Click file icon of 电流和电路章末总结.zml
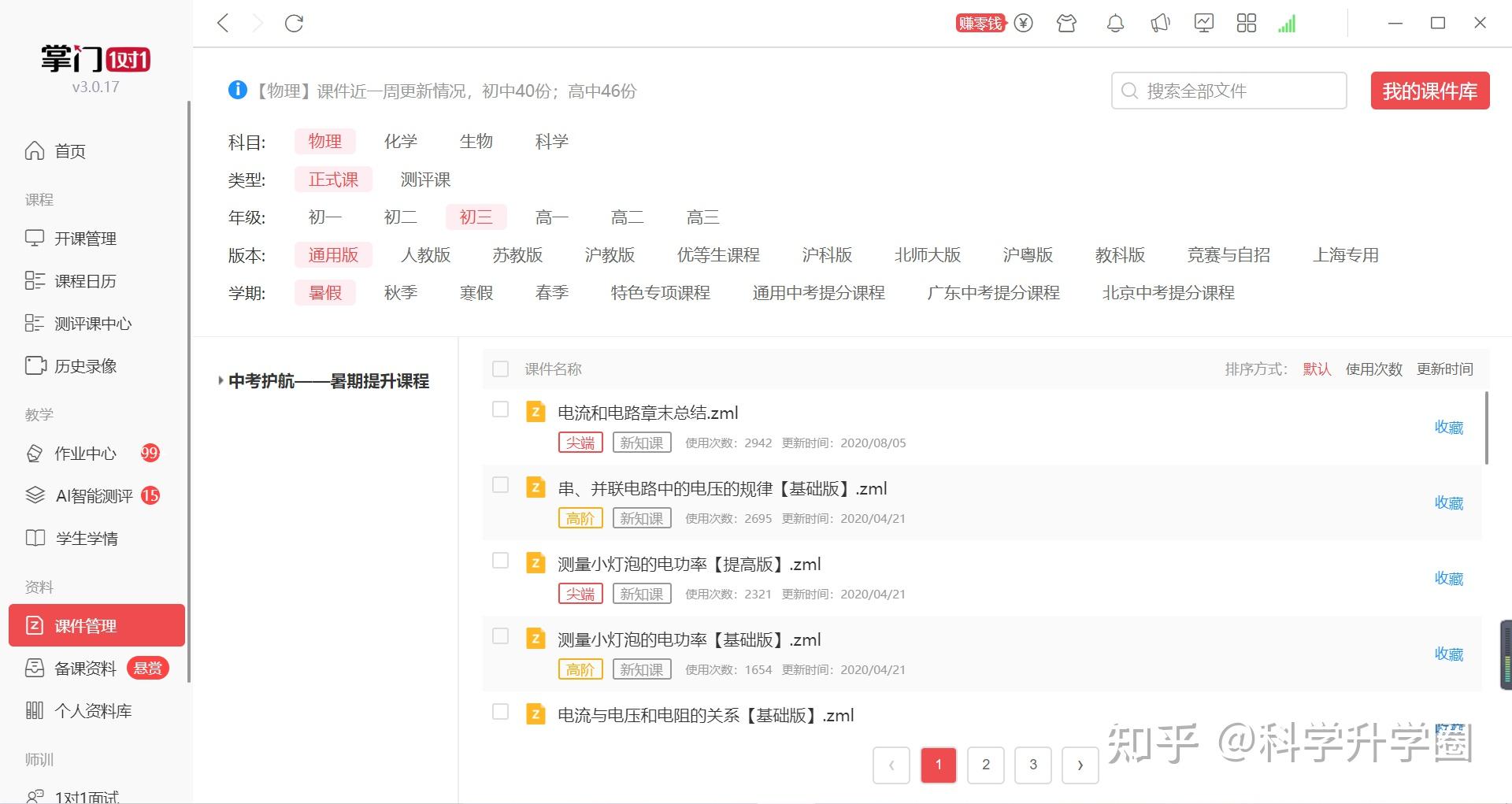This screenshot has height=804, width=1512. pyautogui.click(x=535, y=412)
